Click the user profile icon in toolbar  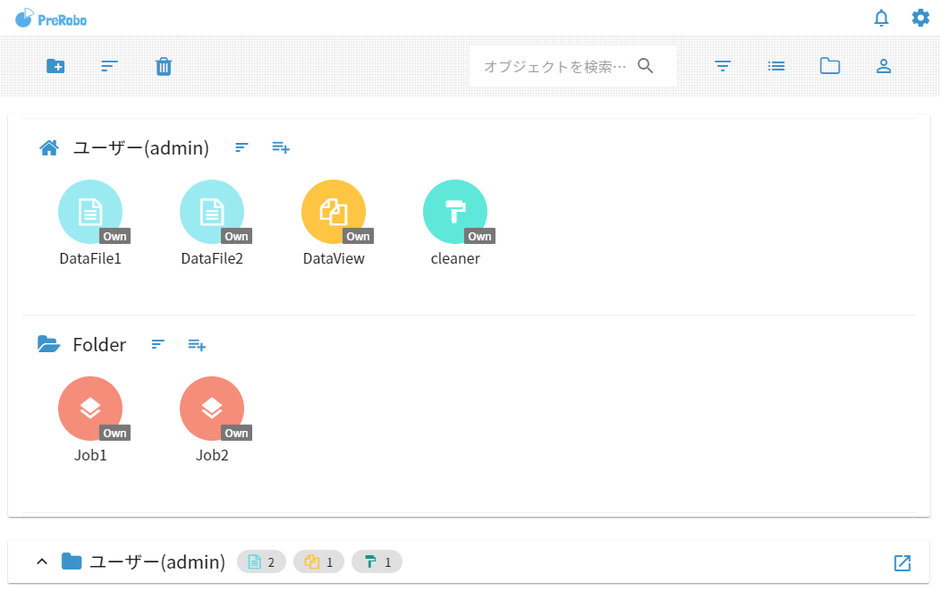click(883, 66)
